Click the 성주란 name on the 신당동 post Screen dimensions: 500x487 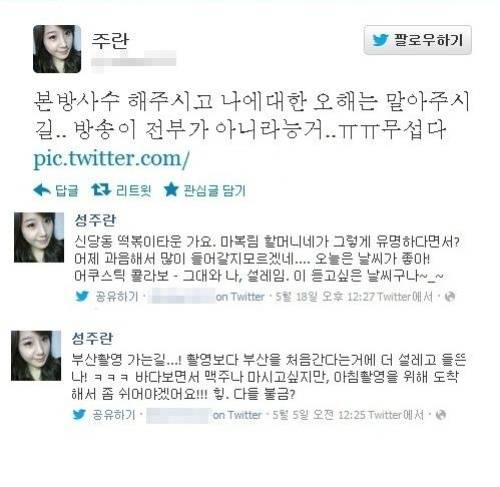tap(95, 220)
